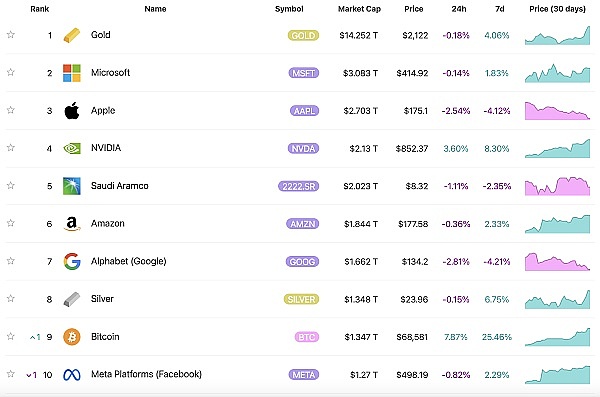This screenshot has height=397, width=600.
Task: Open NVIDIA's 30-day price chart
Action: pyautogui.click(x=558, y=148)
